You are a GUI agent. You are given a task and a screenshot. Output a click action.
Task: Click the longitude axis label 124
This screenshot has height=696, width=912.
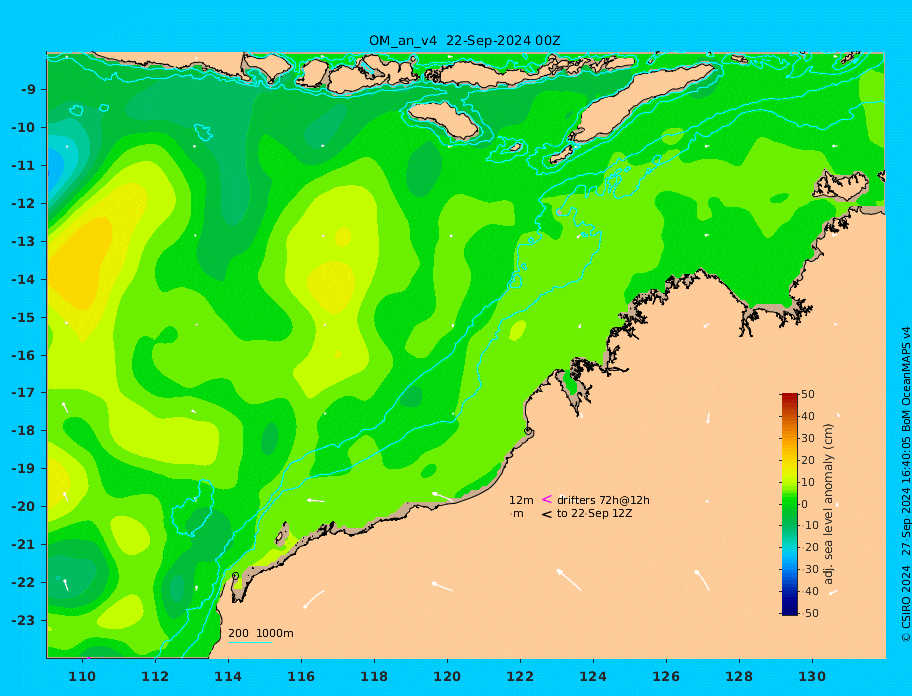[593, 676]
